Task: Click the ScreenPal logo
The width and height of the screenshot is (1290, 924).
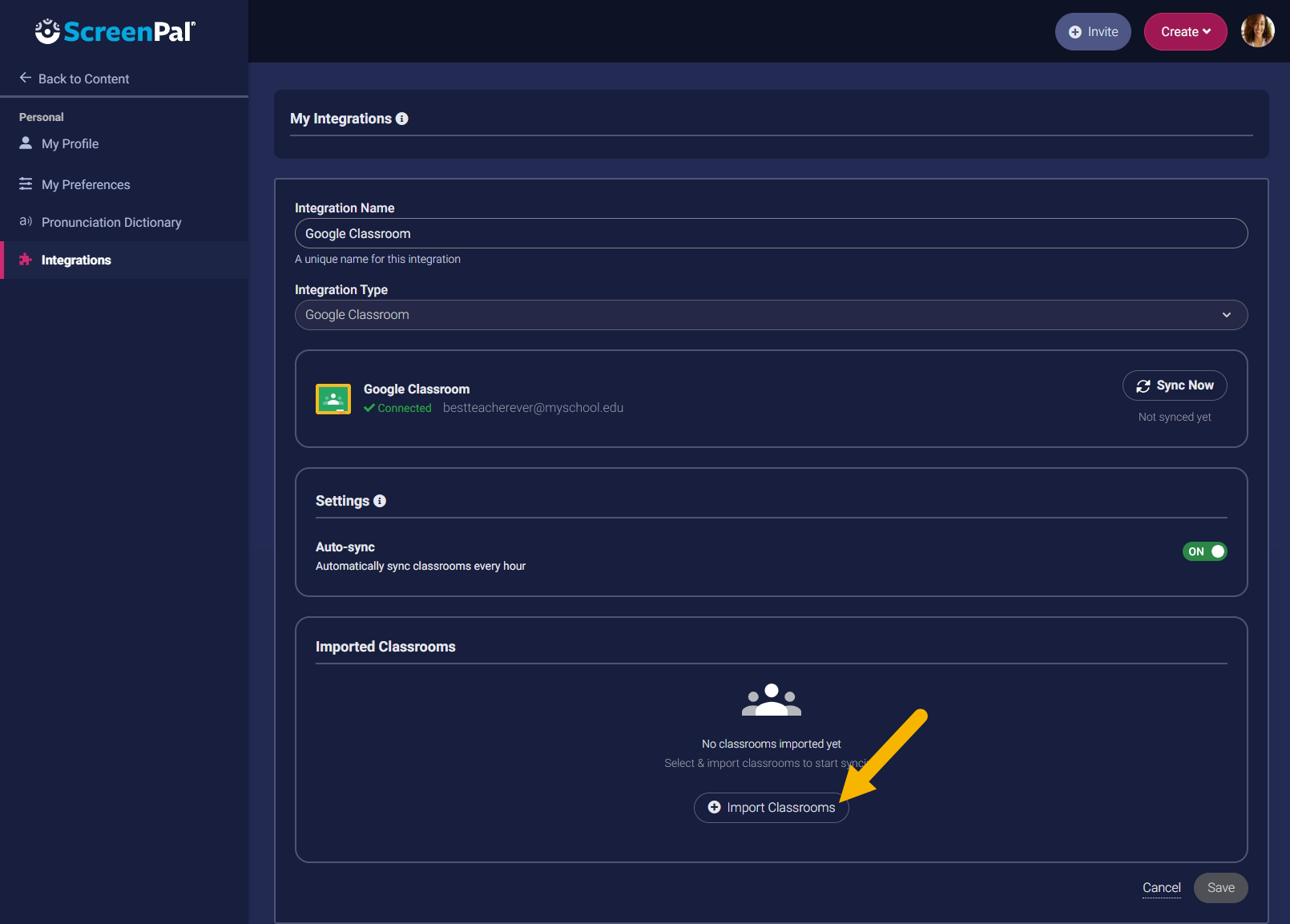Action: pyautogui.click(x=115, y=31)
